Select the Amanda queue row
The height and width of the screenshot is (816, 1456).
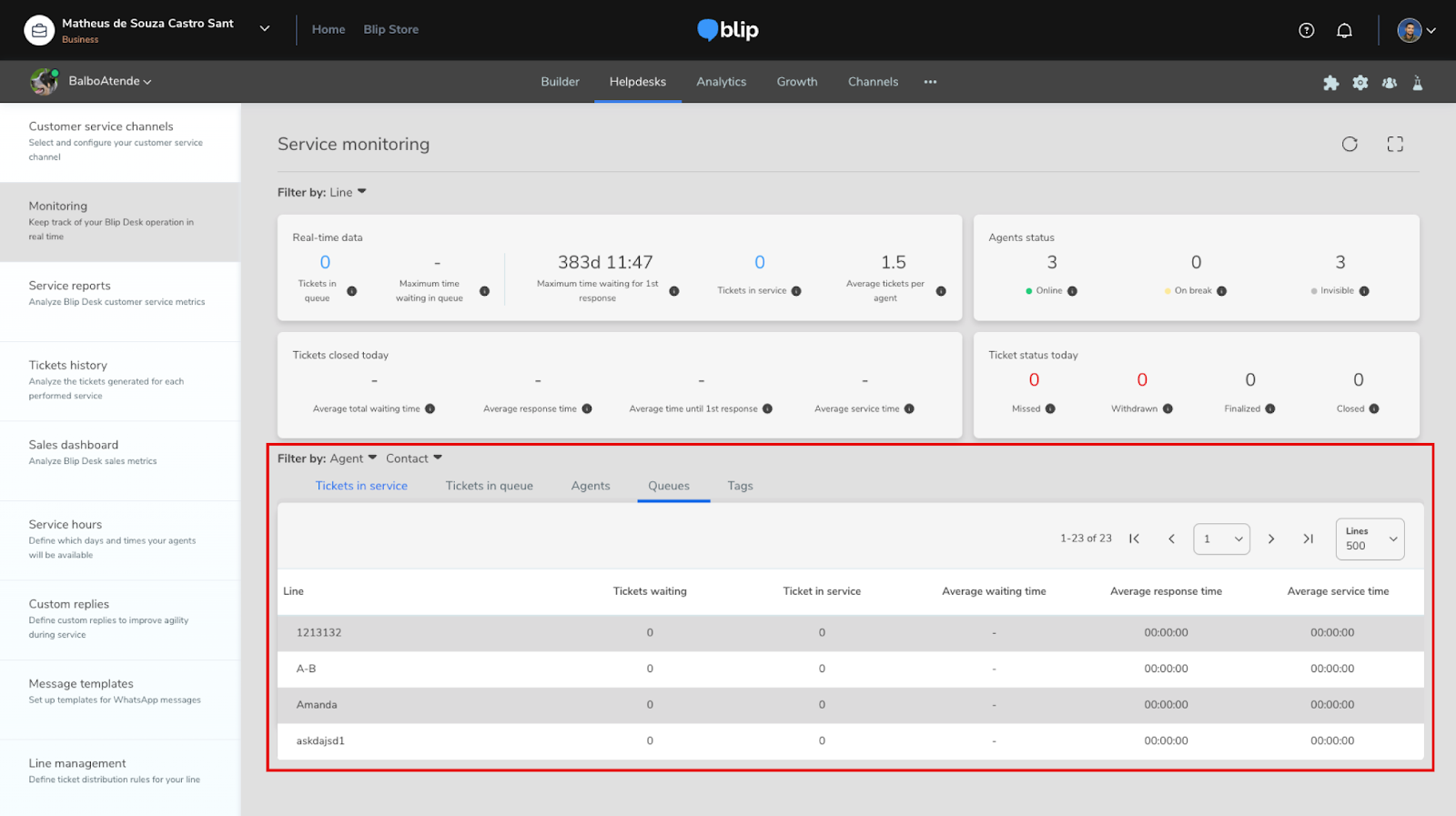click(317, 705)
